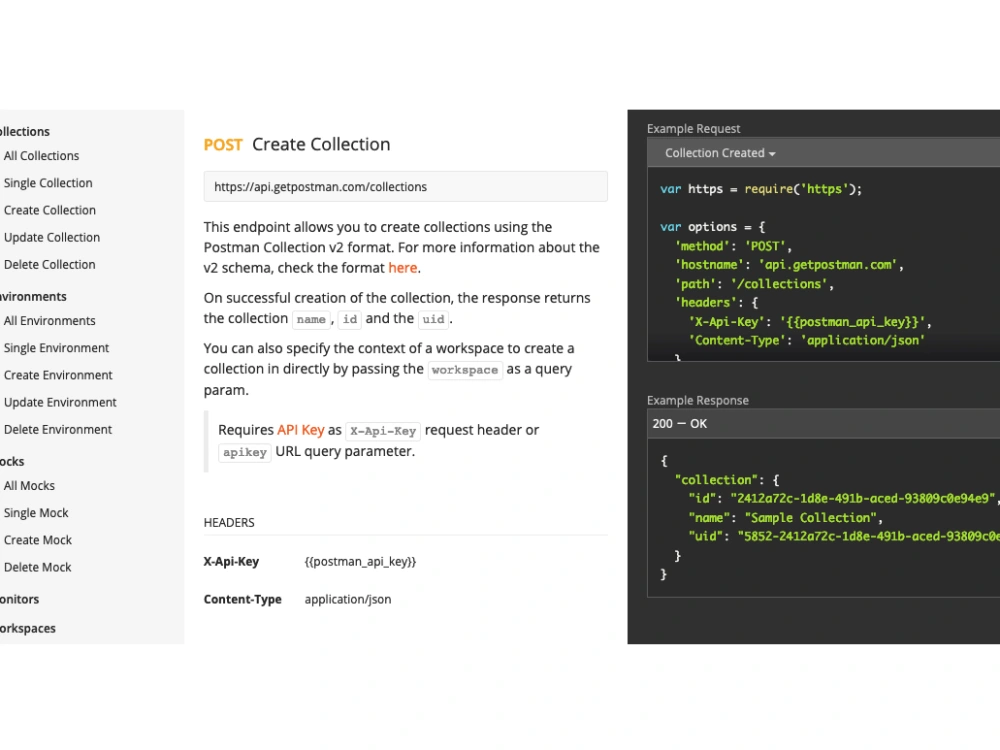This screenshot has width=1000, height=750.
Task: Click the Example Response label
Action: [698, 401]
